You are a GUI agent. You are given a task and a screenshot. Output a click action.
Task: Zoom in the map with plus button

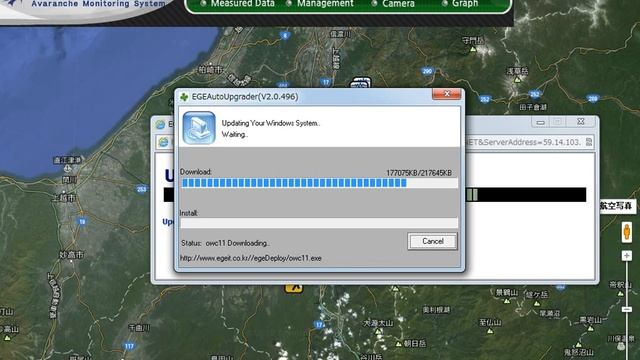[627, 256]
